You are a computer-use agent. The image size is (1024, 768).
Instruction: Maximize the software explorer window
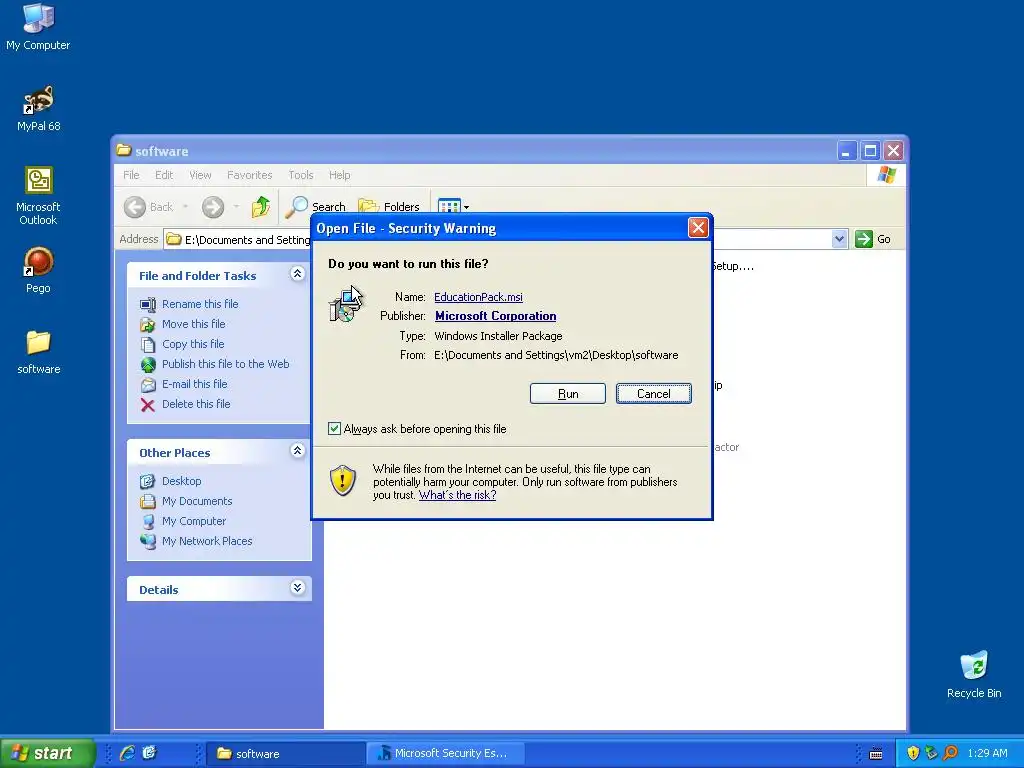tap(870, 152)
